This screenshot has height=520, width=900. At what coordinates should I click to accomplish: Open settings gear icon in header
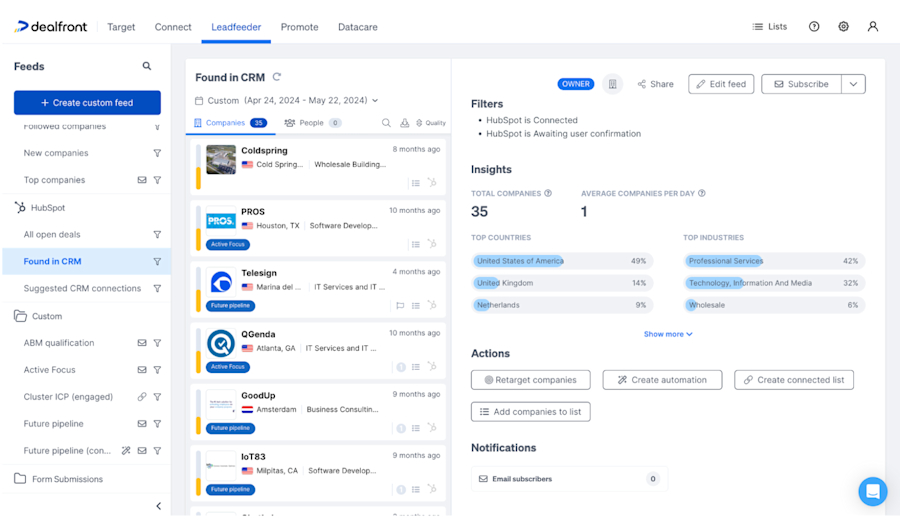(x=843, y=26)
